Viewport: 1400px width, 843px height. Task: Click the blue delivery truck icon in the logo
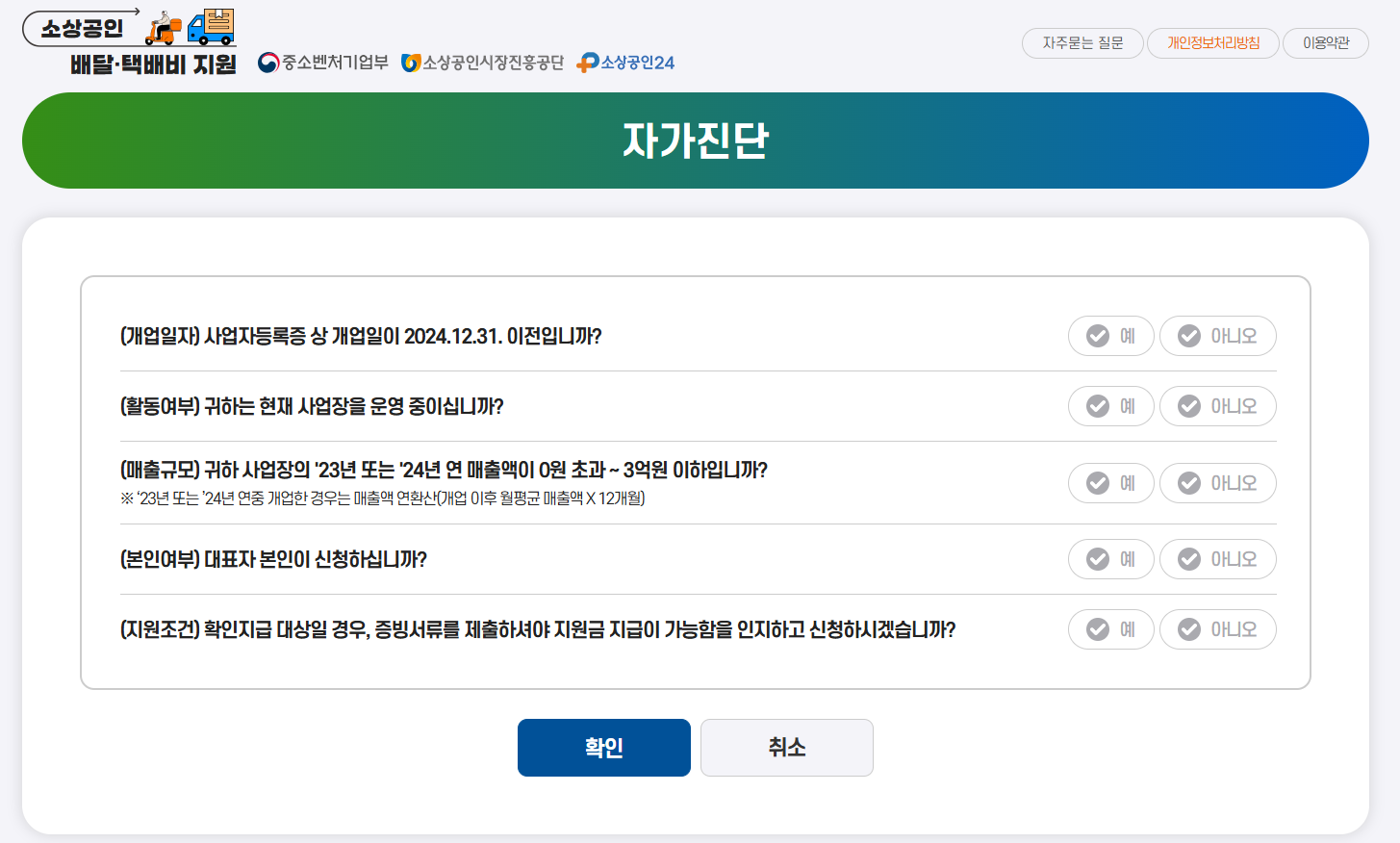point(211,26)
